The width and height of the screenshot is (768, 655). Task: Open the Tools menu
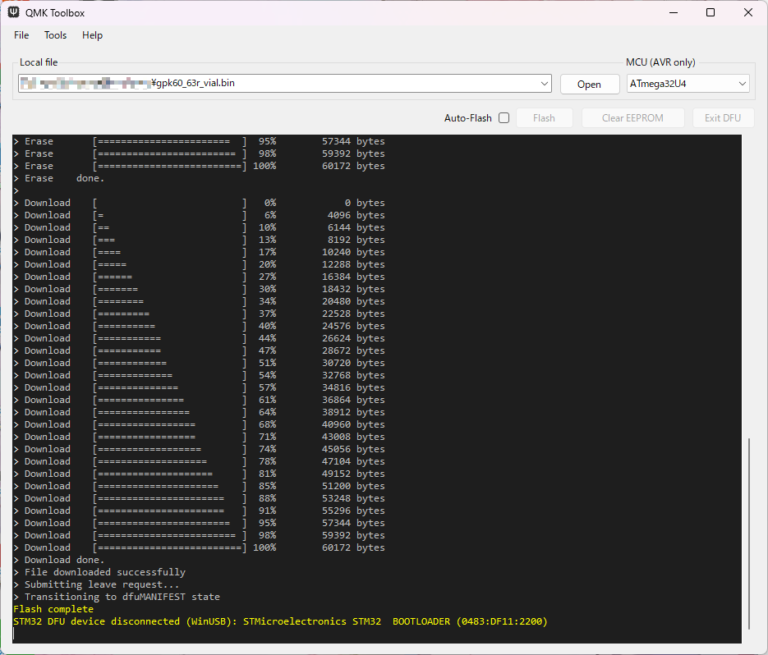(55, 35)
